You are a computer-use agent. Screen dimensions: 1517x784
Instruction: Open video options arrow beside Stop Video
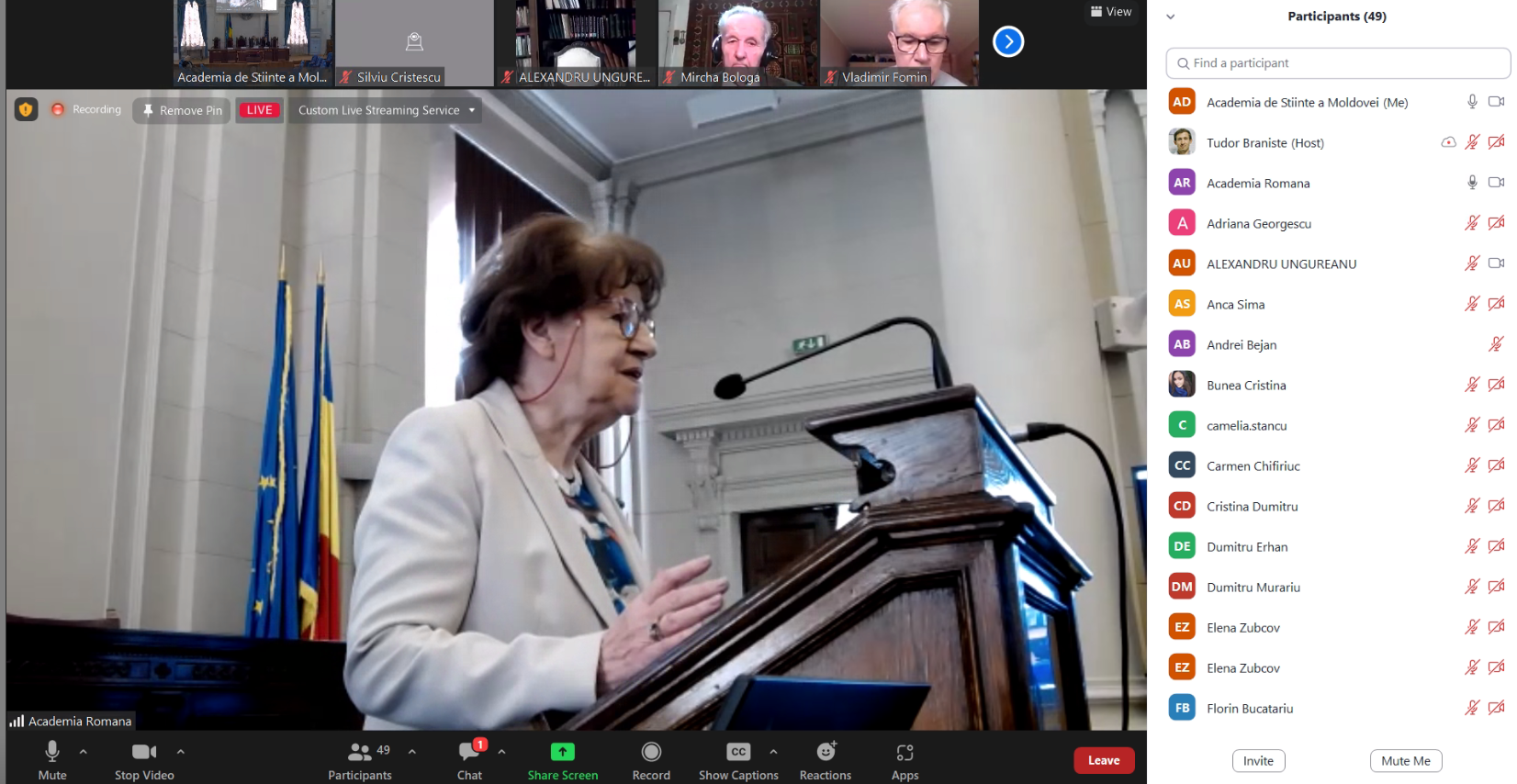tap(181, 752)
